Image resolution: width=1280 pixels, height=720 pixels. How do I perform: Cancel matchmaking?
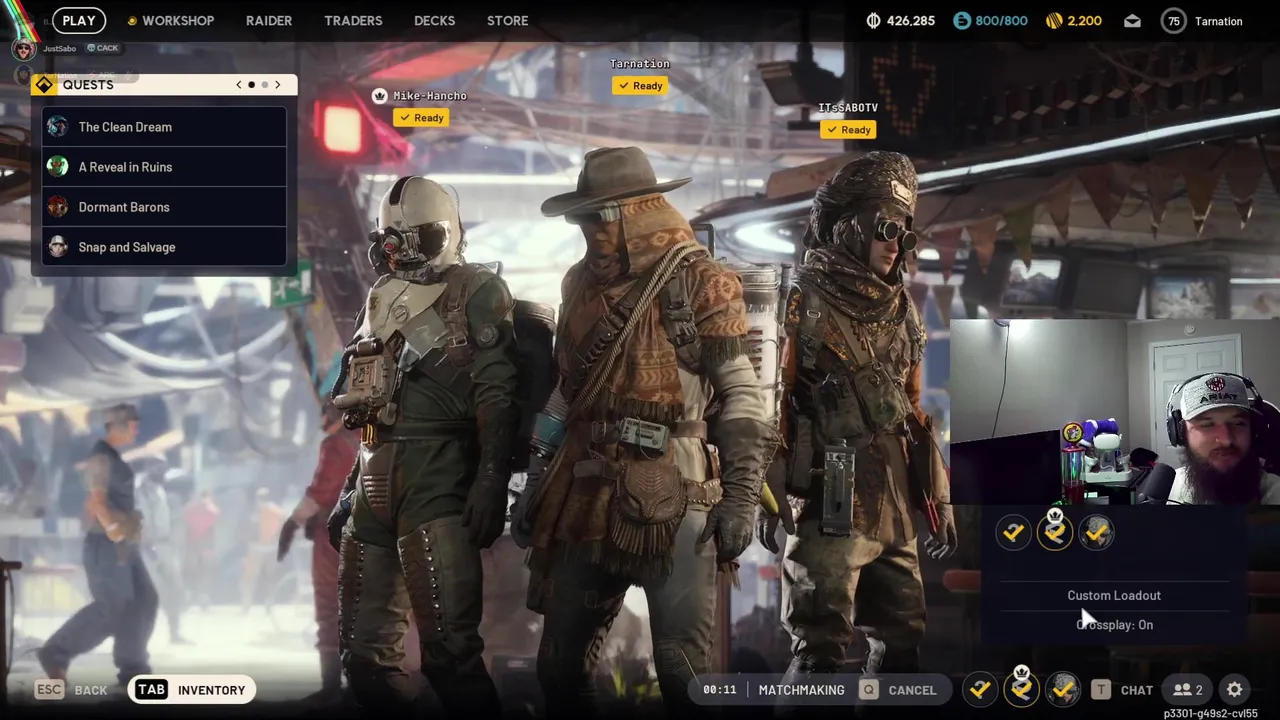point(912,690)
